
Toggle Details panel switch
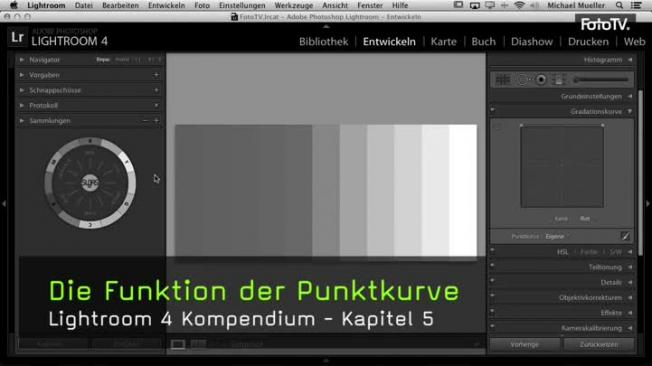tap(493, 280)
